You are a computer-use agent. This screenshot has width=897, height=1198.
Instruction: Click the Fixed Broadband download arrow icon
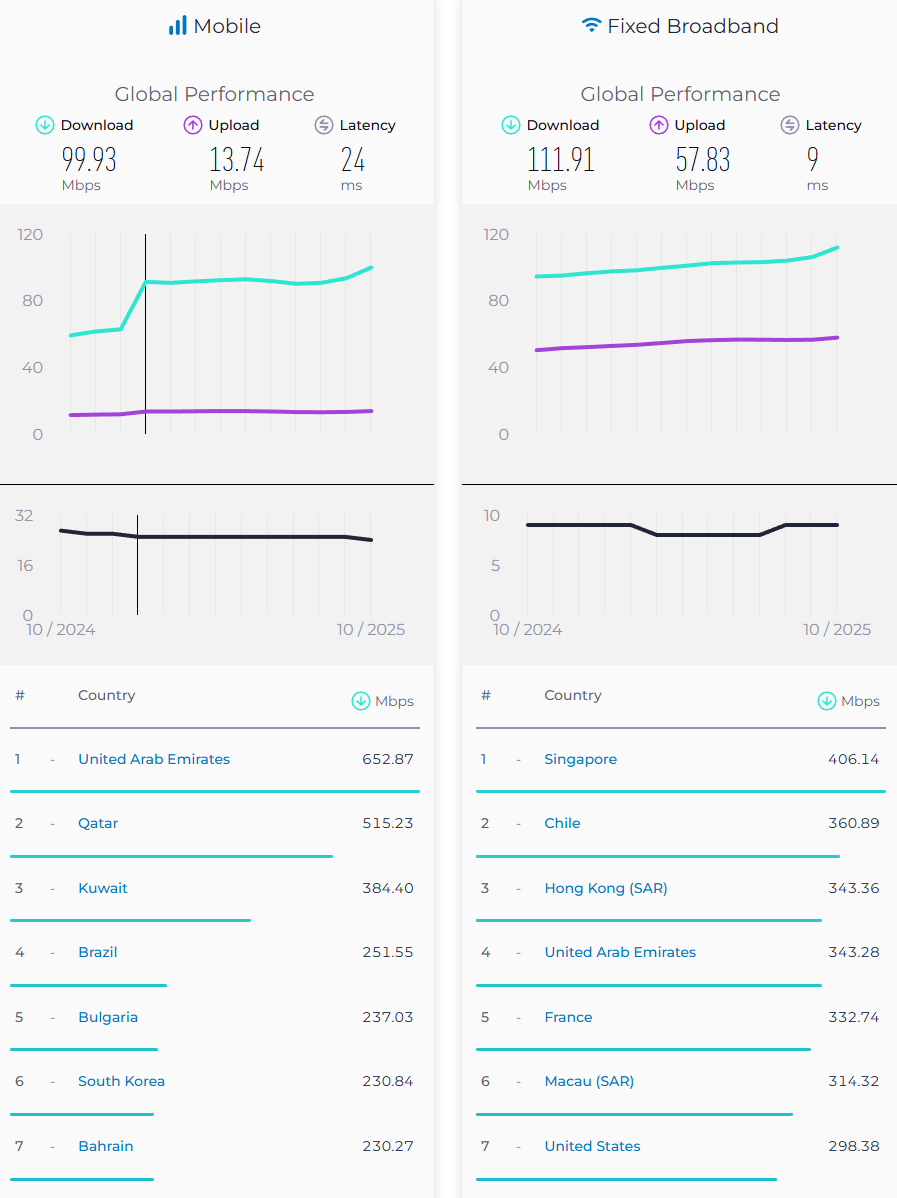click(511, 125)
